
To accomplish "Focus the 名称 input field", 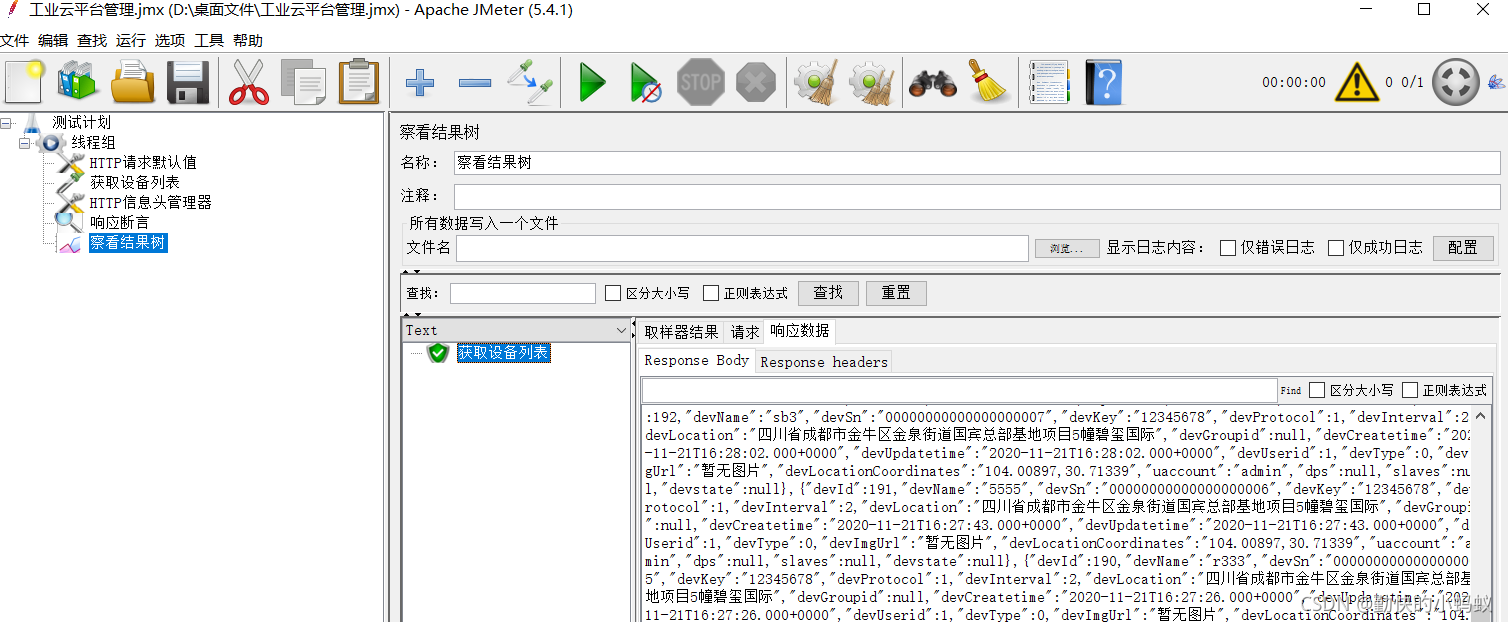I will pyautogui.click(x=977, y=163).
